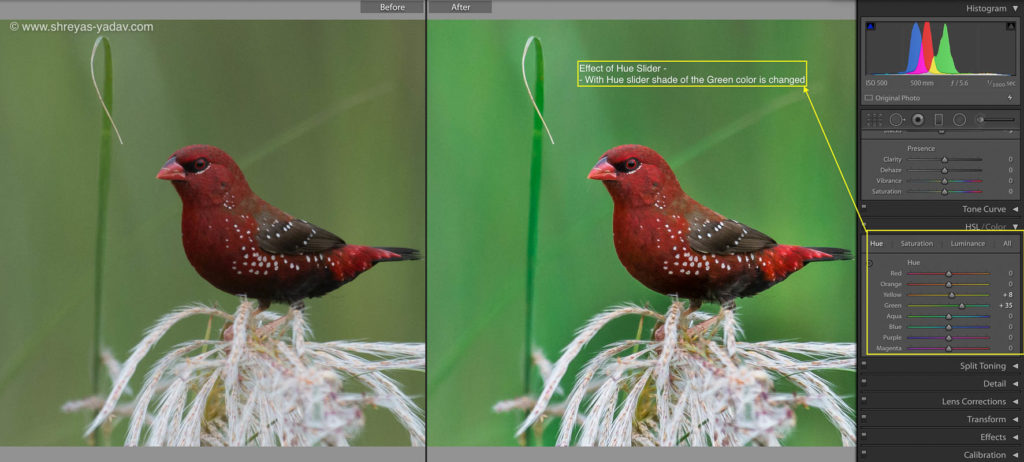Click the Dehaze slider handle
This screenshot has width=1024, height=462.
(944, 170)
